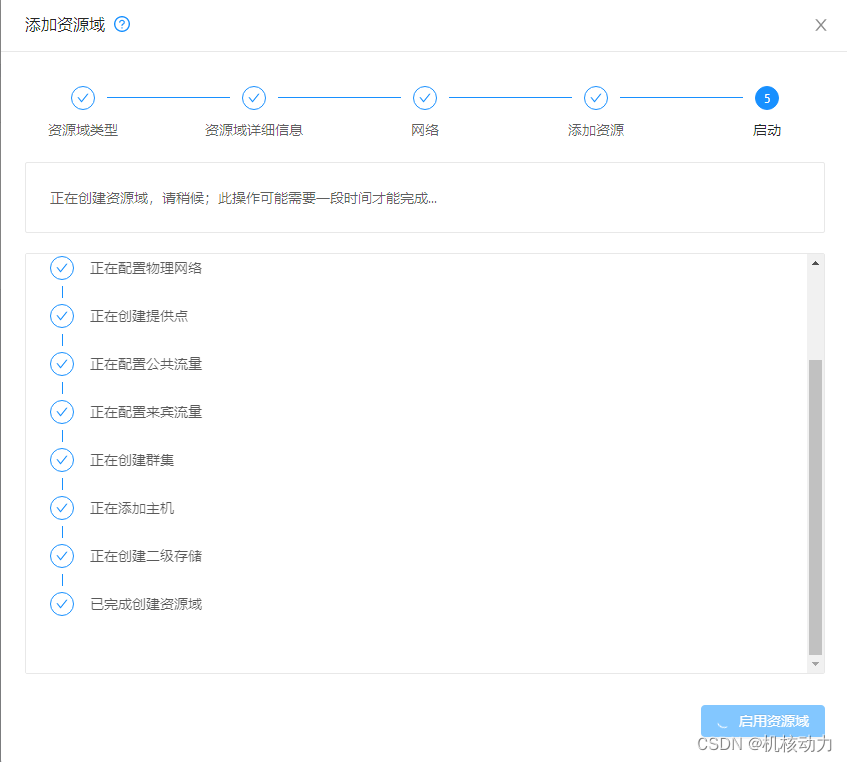847x762 pixels.
Task: Select the 启动 step label
Action: tap(767, 129)
